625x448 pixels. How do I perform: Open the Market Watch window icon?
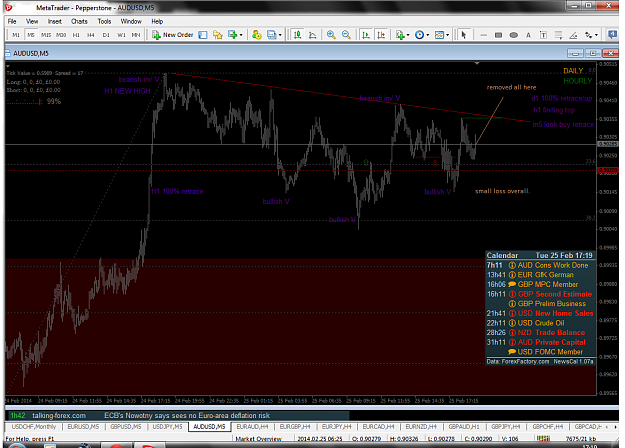pyautogui.click(x=203, y=35)
